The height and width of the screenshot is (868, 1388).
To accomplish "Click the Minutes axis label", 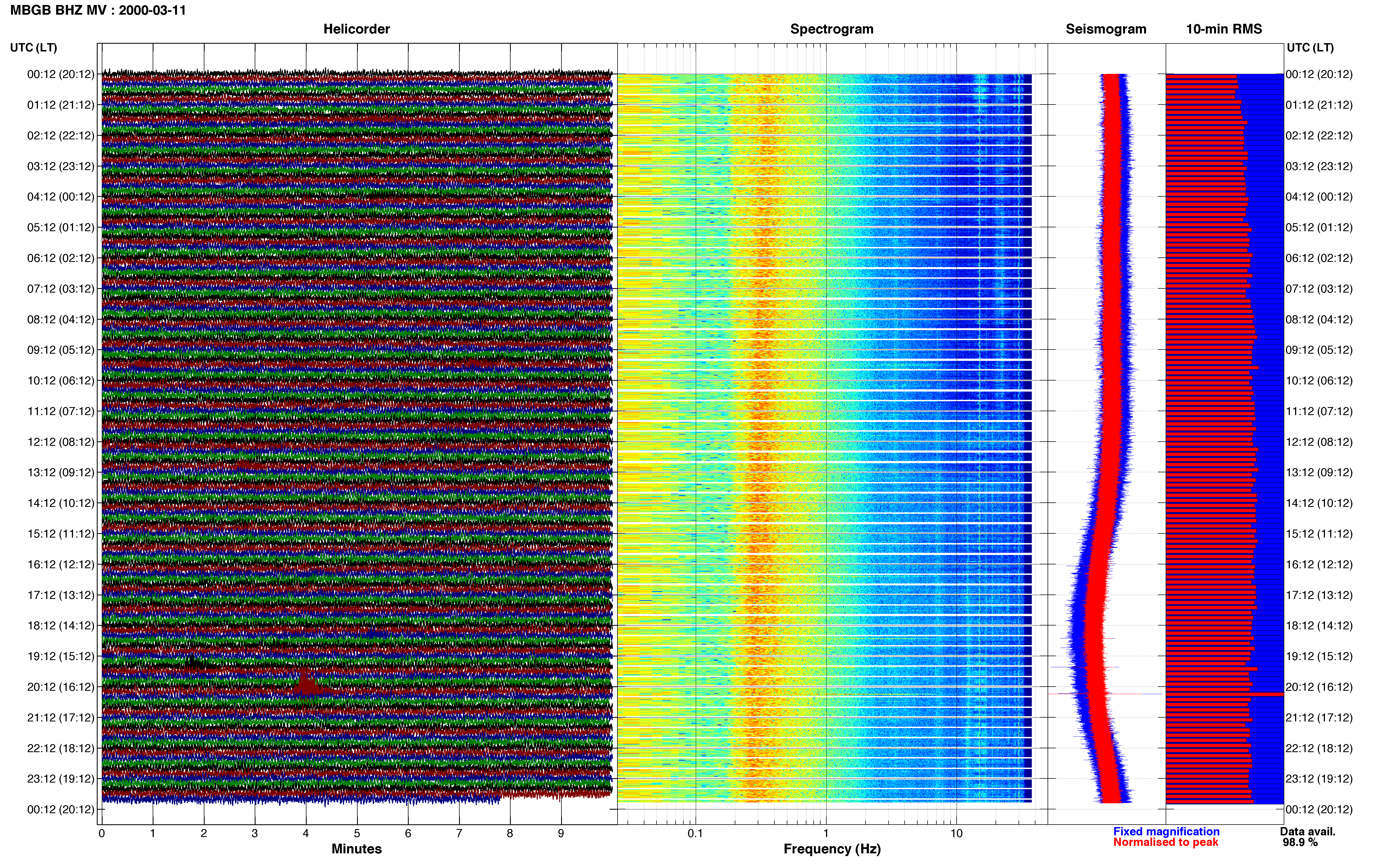I will point(356,848).
